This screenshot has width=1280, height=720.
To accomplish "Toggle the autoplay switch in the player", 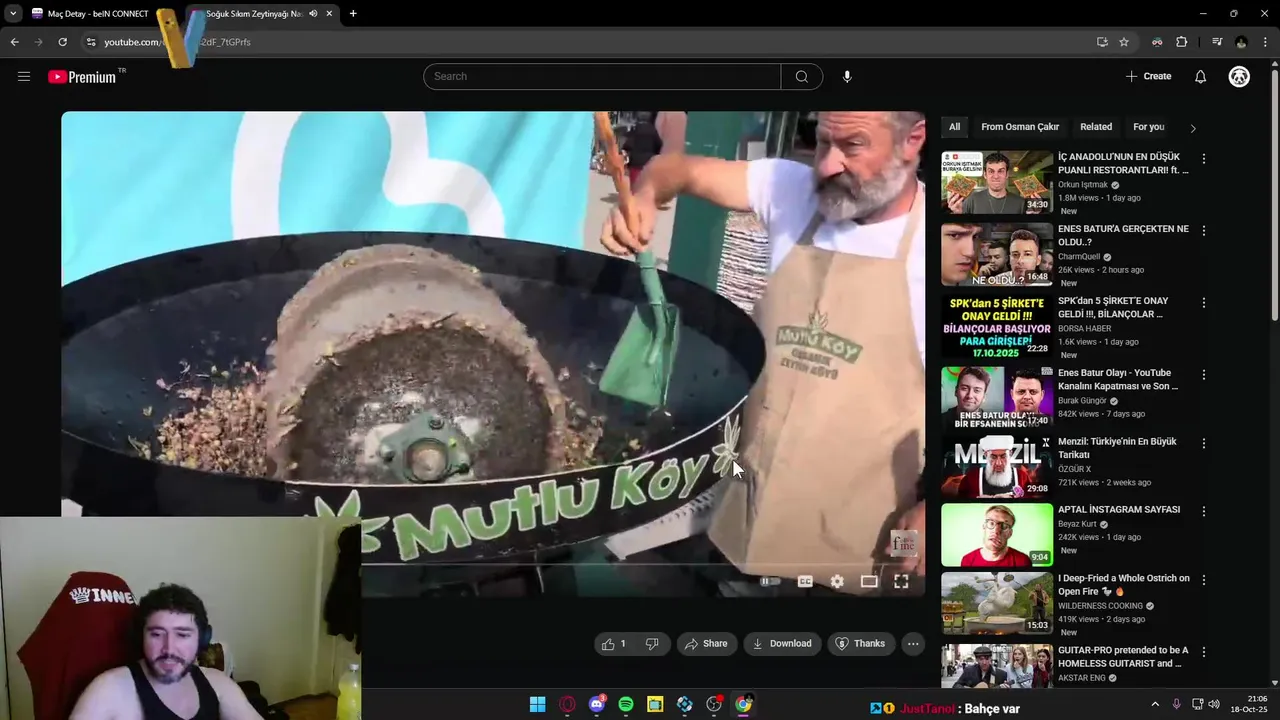I will [770, 581].
